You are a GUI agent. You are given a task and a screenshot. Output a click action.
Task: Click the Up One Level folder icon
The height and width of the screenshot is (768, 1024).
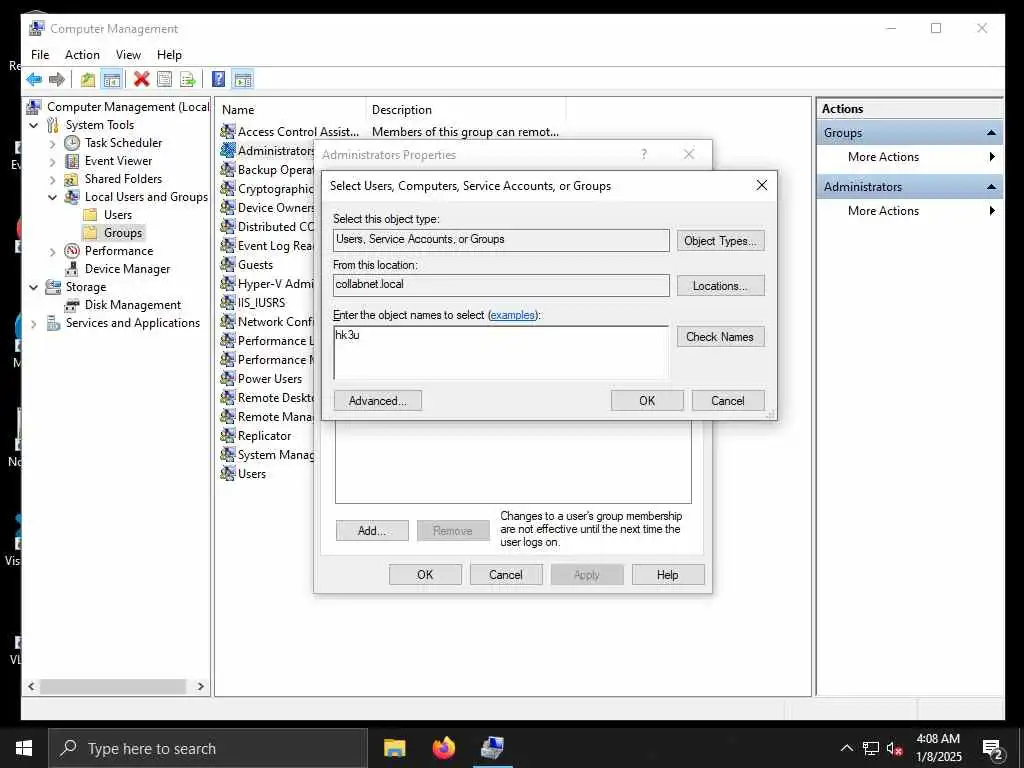(88, 80)
